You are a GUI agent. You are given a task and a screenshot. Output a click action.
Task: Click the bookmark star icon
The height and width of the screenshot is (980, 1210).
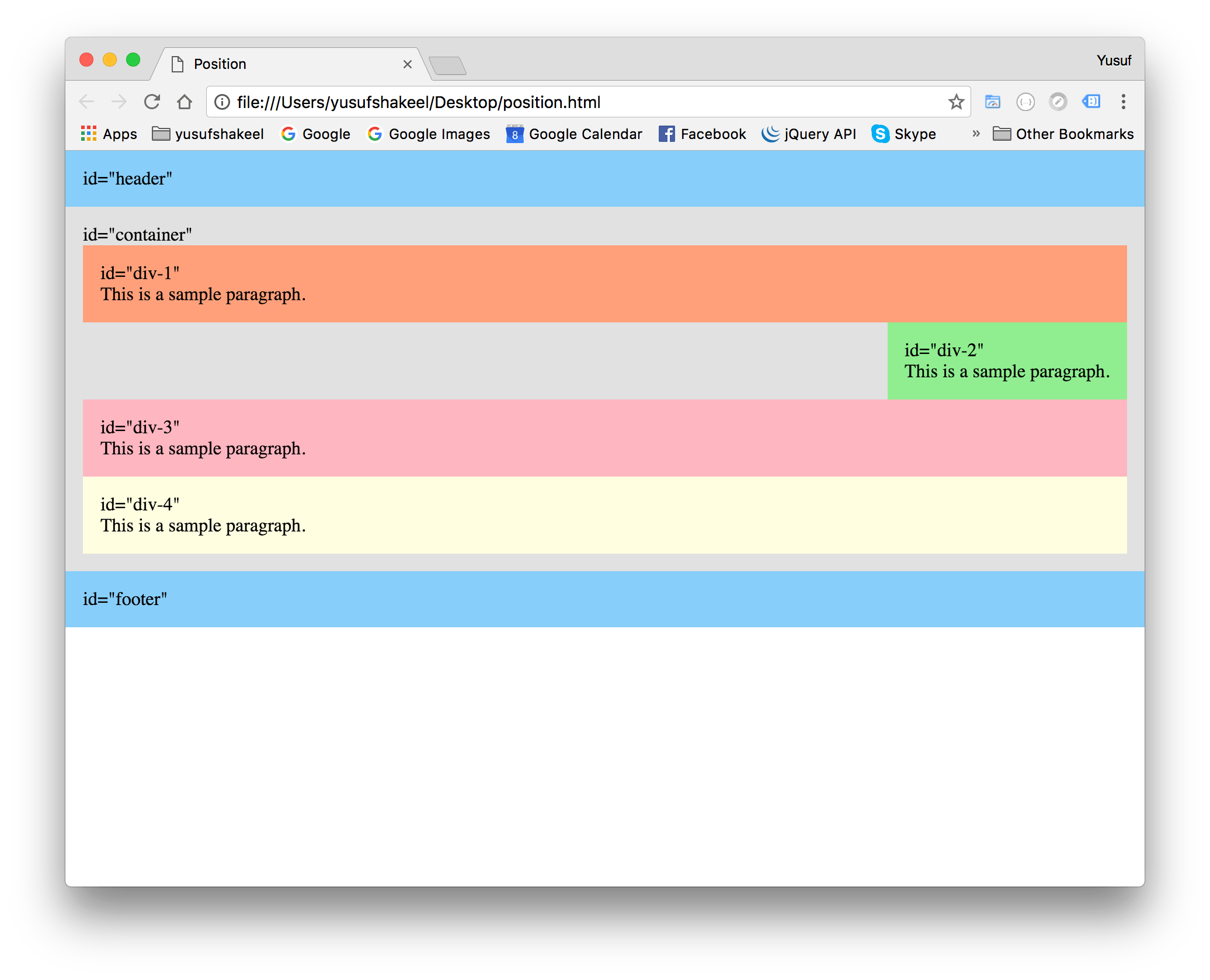click(956, 102)
